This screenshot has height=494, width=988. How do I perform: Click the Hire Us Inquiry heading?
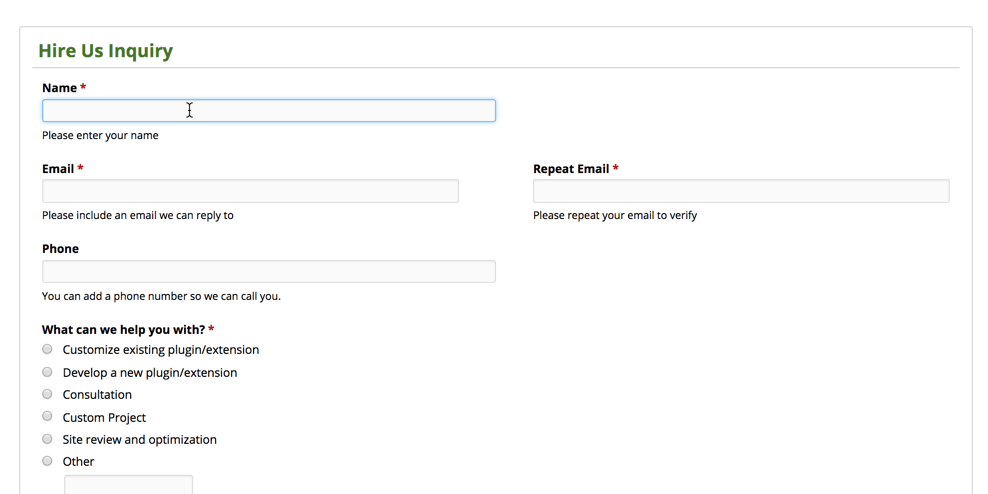click(105, 51)
